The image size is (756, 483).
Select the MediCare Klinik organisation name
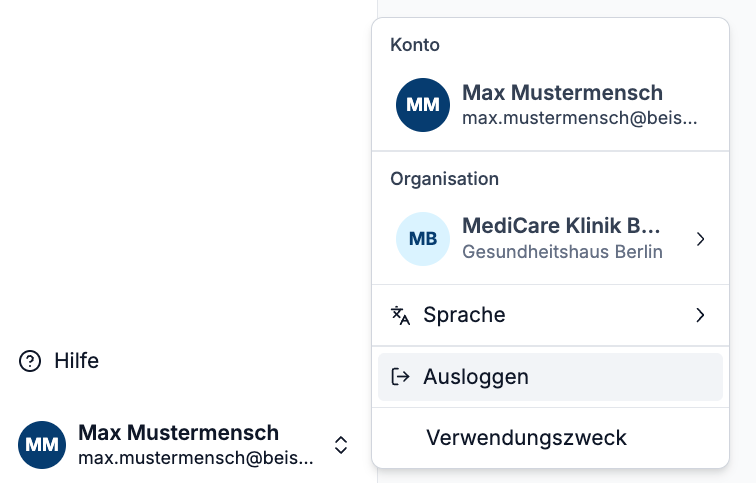561,226
